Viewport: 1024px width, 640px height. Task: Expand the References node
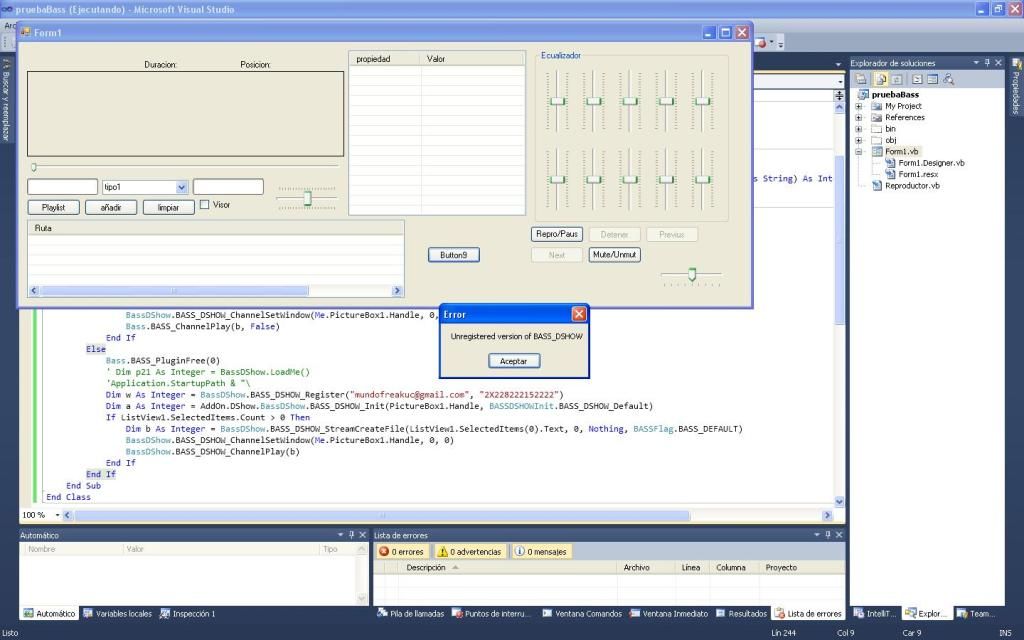[859, 118]
